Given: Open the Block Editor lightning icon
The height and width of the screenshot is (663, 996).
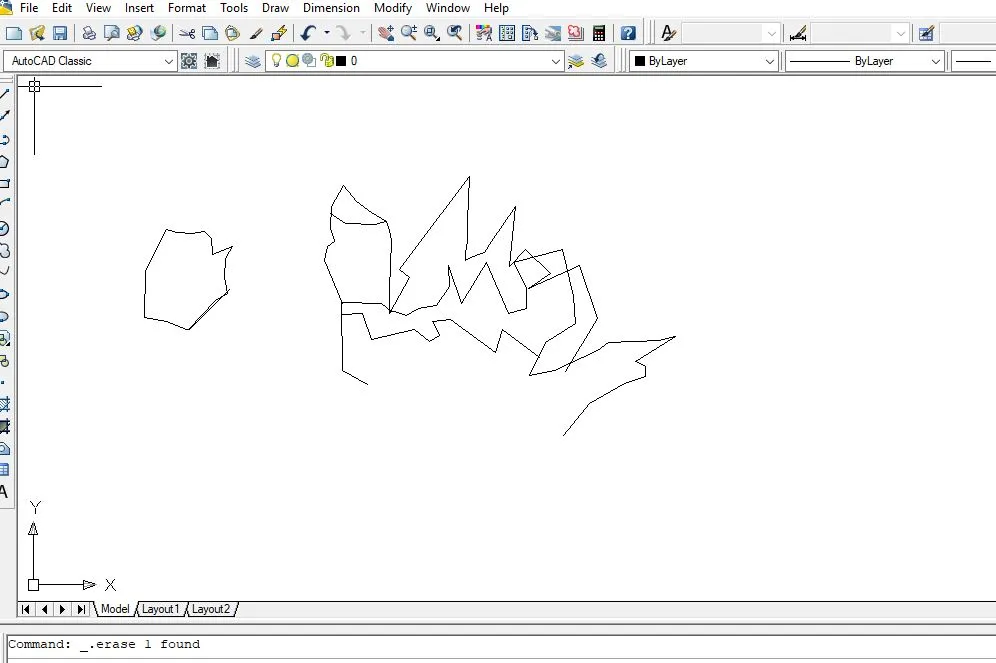Looking at the screenshot, I should (279, 33).
